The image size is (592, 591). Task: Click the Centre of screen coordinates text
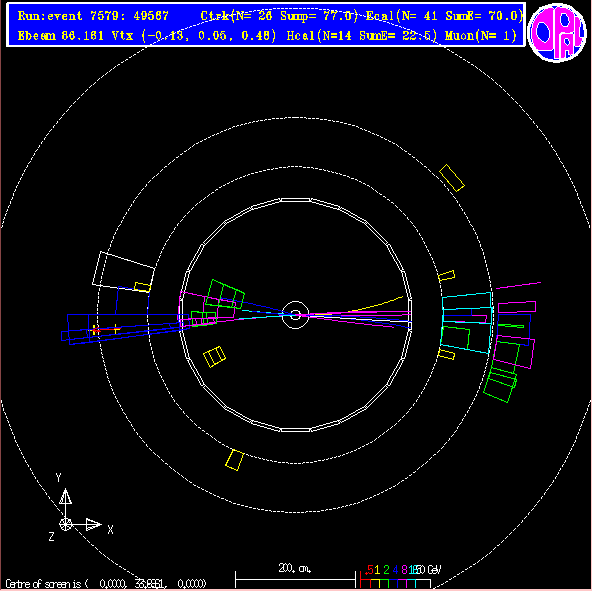coord(106,584)
